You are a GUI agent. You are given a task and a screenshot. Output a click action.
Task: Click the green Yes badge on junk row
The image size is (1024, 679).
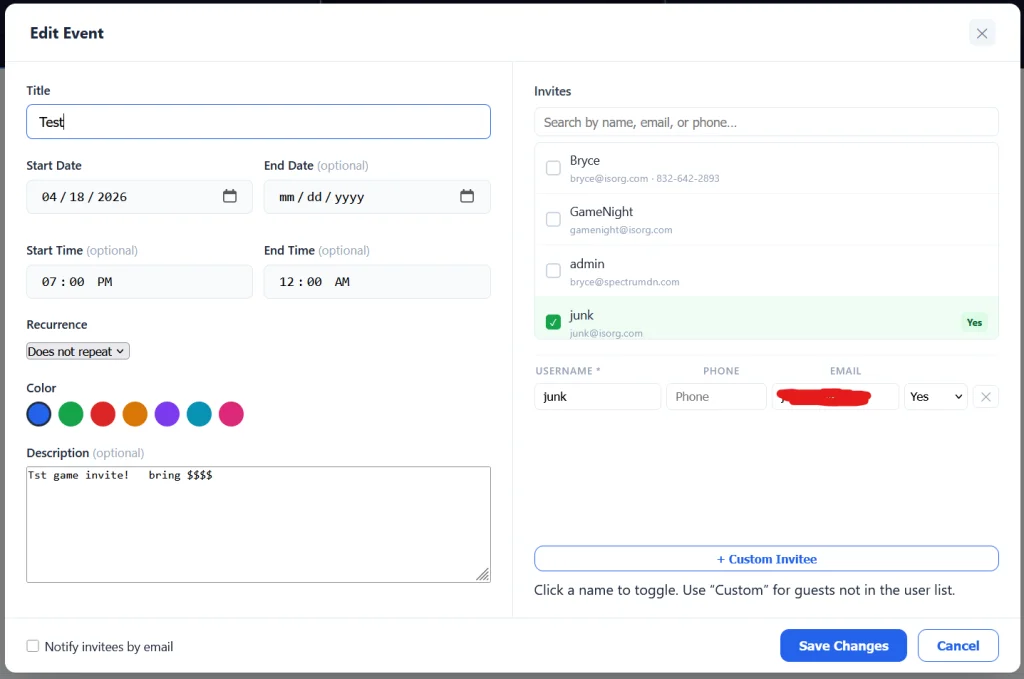pyautogui.click(x=974, y=323)
